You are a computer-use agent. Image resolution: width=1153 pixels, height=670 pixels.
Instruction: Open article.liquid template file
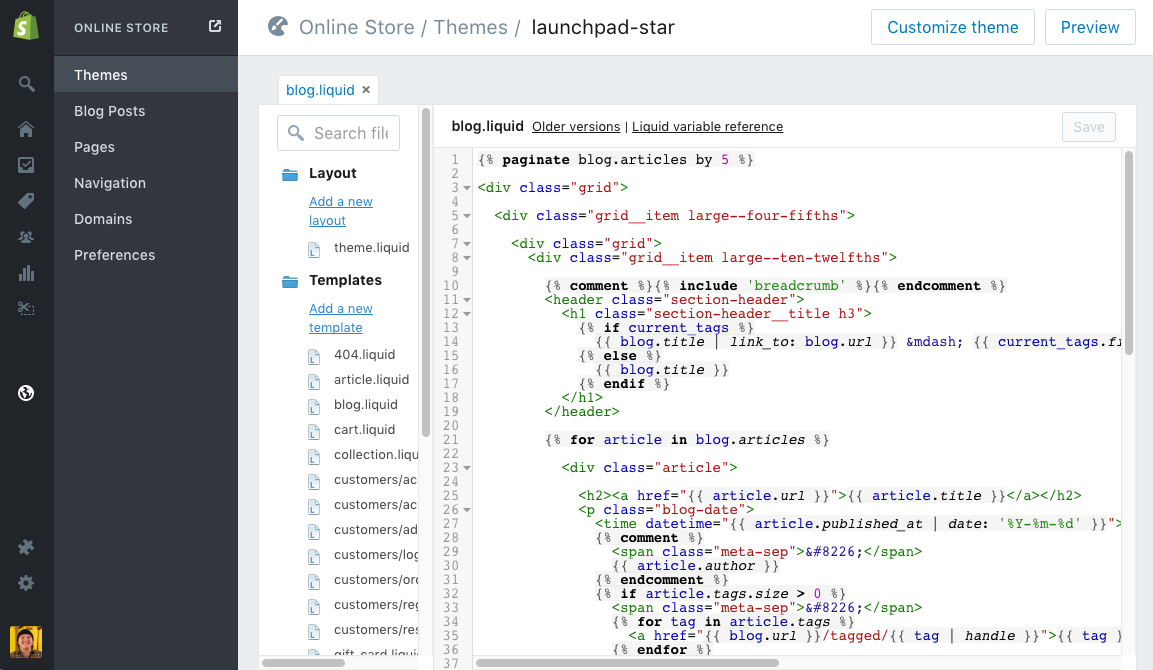[x=371, y=379]
